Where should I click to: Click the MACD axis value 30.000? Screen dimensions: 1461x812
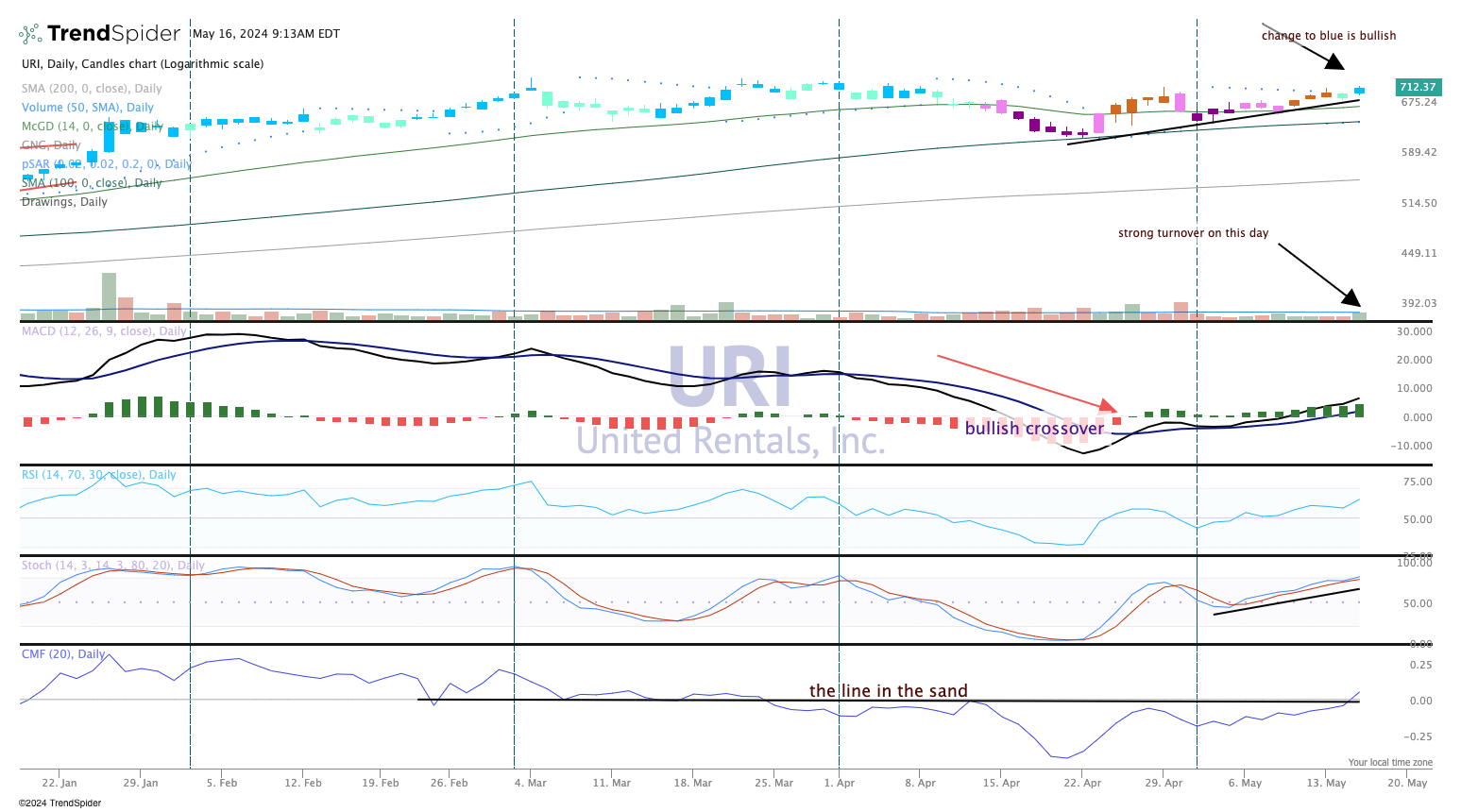(1415, 331)
